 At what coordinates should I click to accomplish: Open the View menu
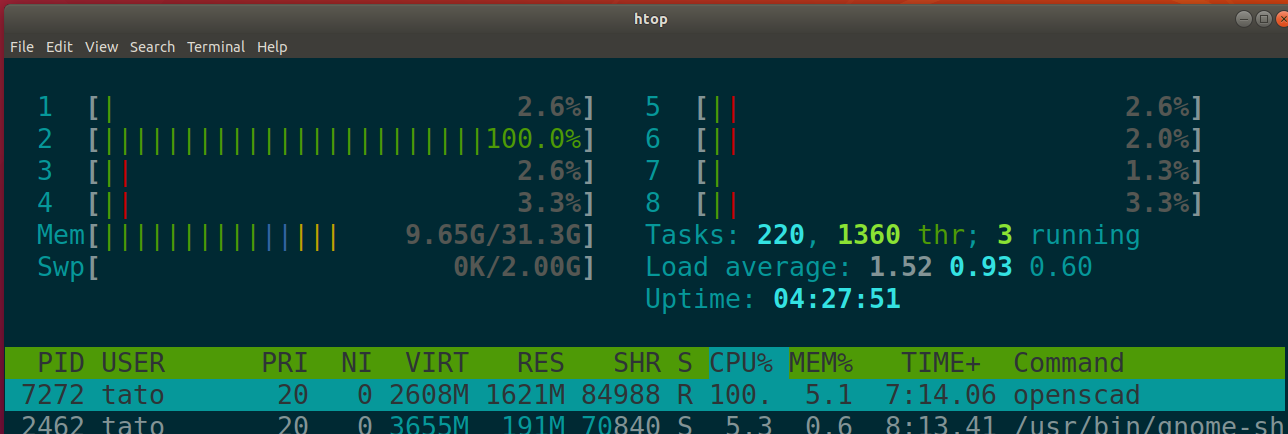[x=101, y=47]
